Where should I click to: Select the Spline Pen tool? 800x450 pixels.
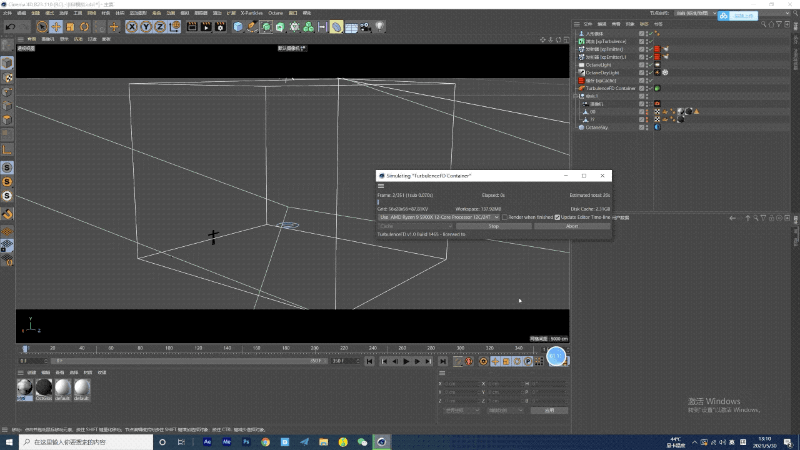[x=252, y=27]
